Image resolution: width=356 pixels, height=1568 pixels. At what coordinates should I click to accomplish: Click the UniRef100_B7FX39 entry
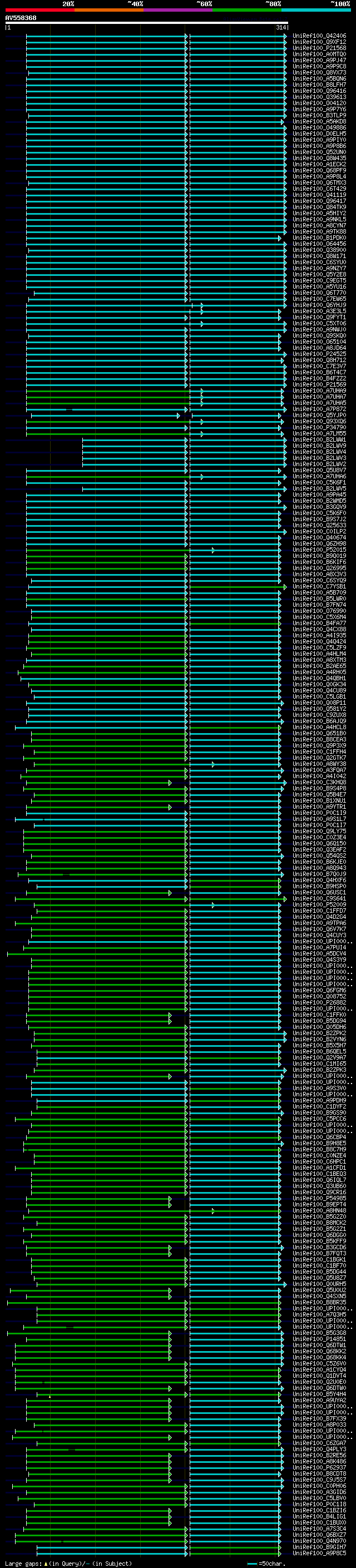coord(319,1419)
